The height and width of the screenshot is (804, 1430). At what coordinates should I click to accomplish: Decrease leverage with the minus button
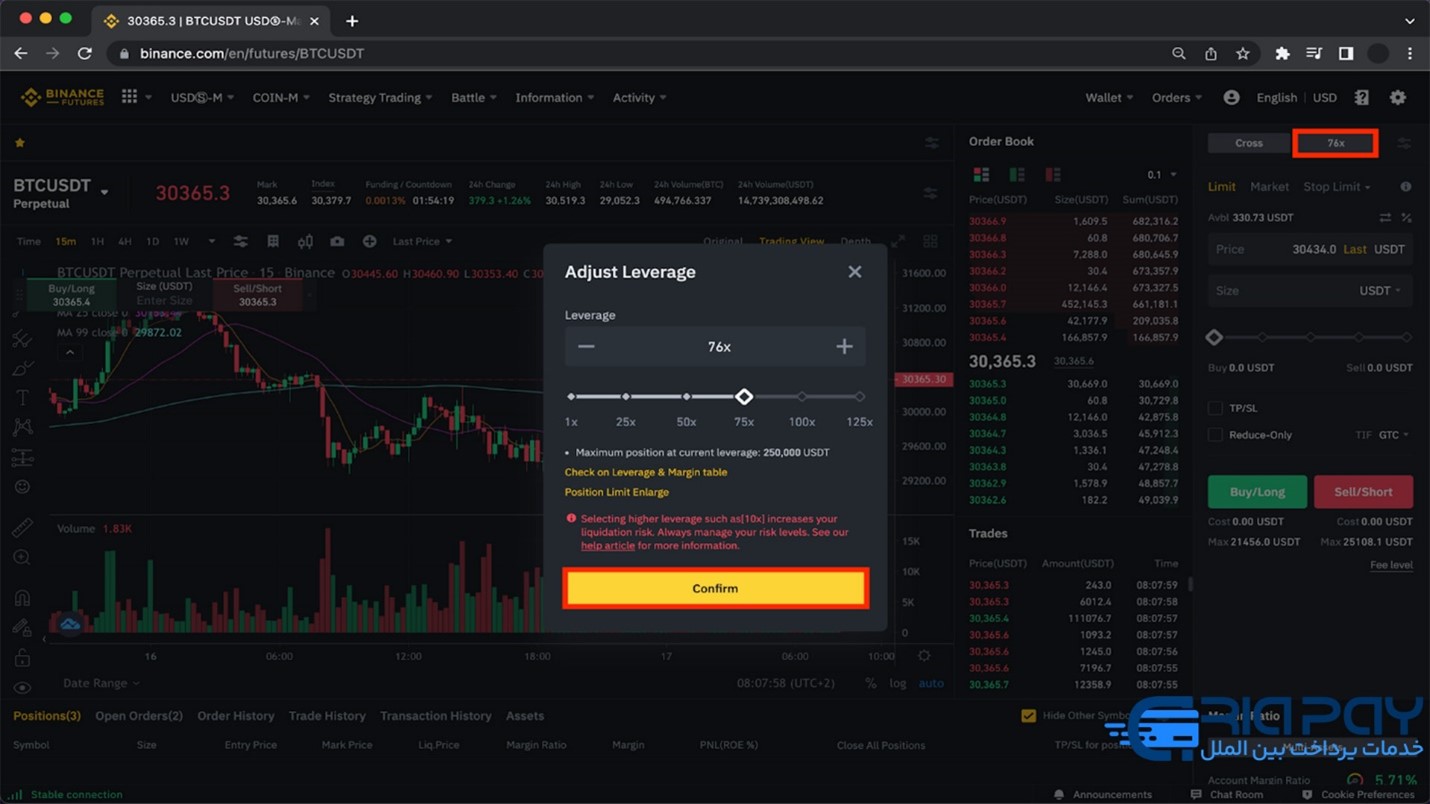coord(586,346)
